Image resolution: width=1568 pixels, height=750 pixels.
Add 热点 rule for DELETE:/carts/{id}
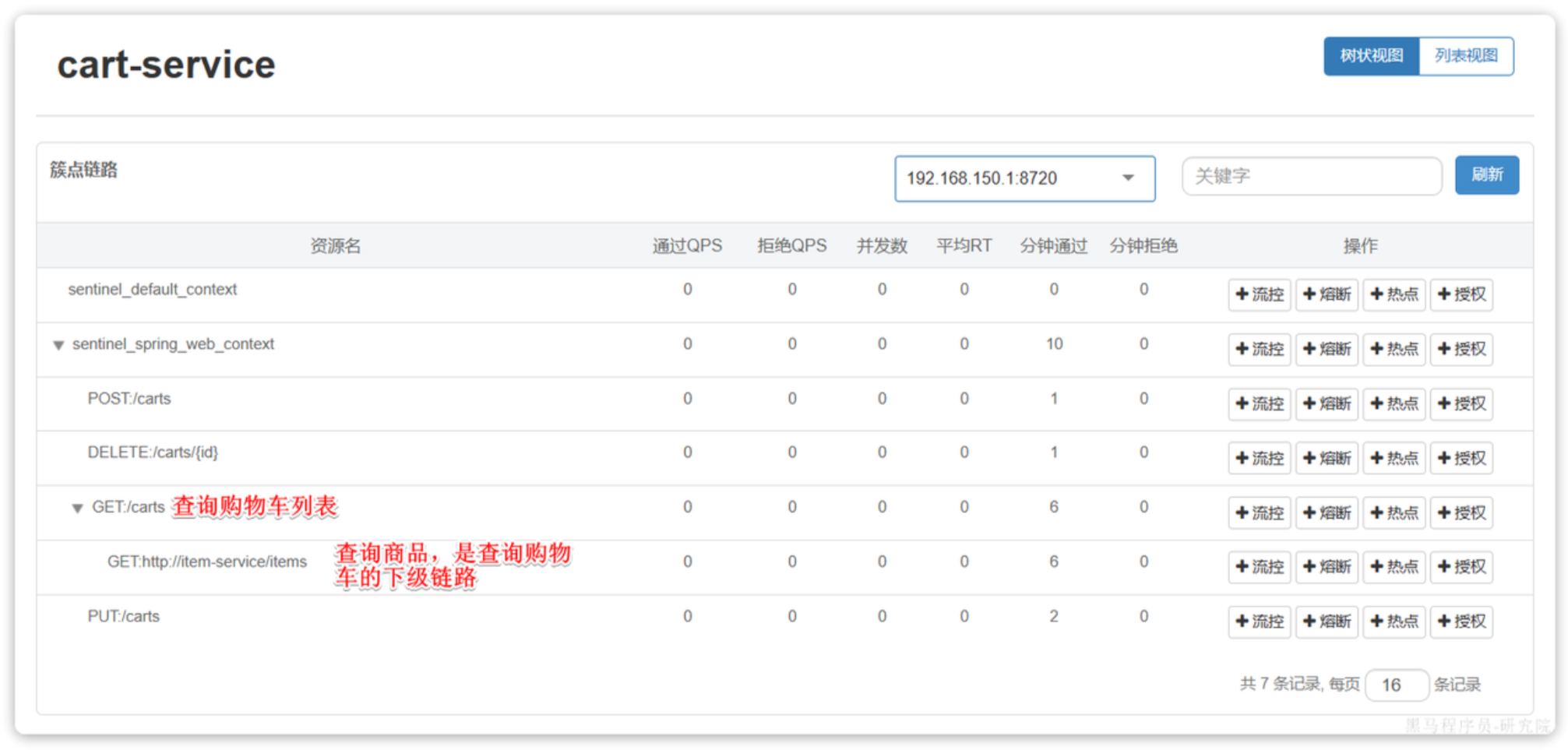point(1394,458)
